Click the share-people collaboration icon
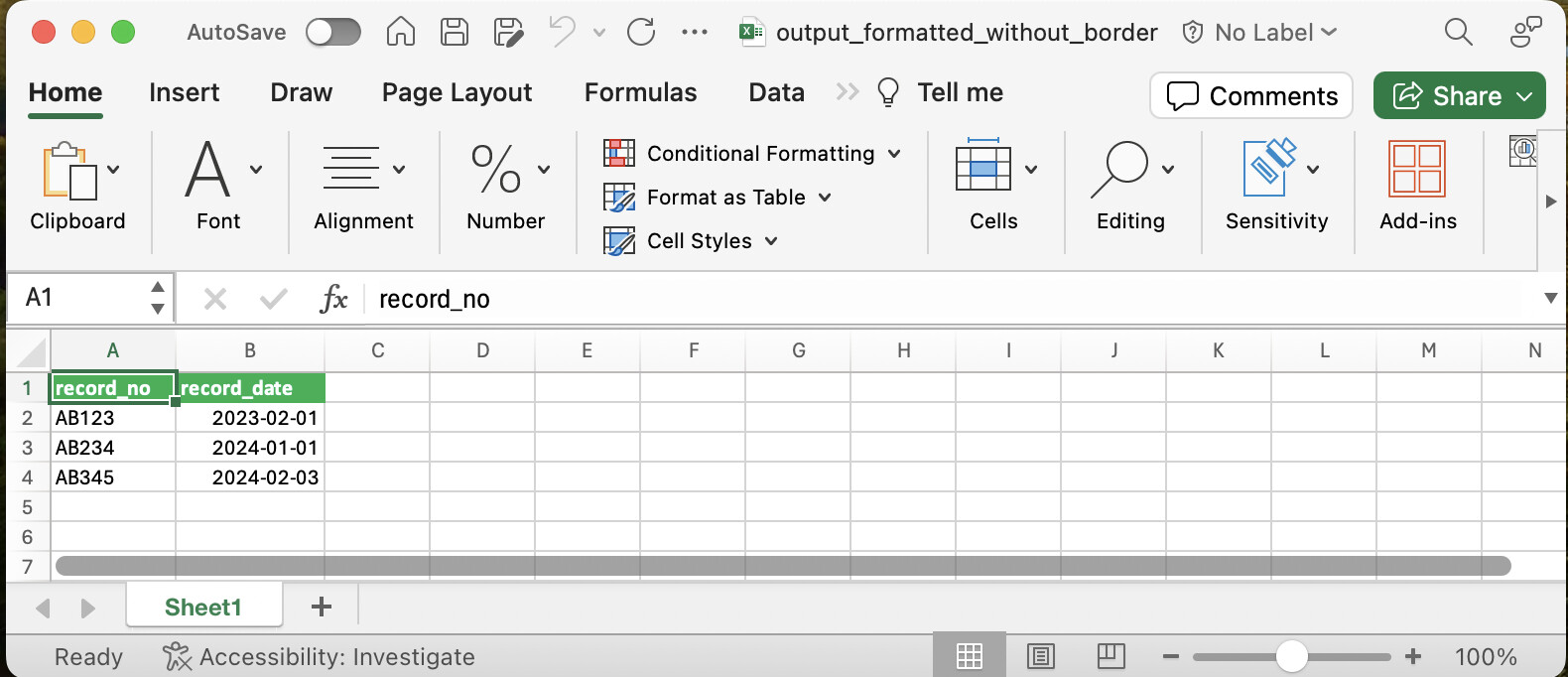 [x=1525, y=32]
